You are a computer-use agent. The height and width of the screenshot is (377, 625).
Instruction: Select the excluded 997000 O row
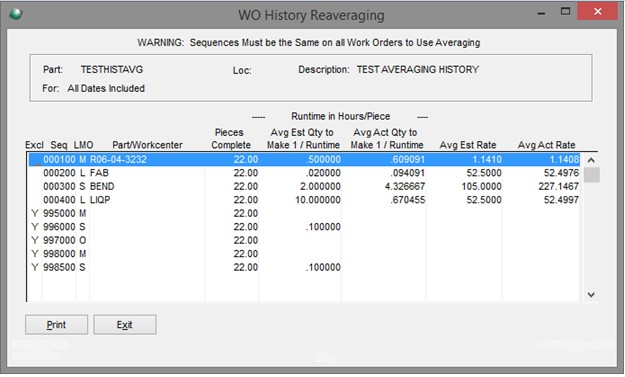[x=304, y=240]
